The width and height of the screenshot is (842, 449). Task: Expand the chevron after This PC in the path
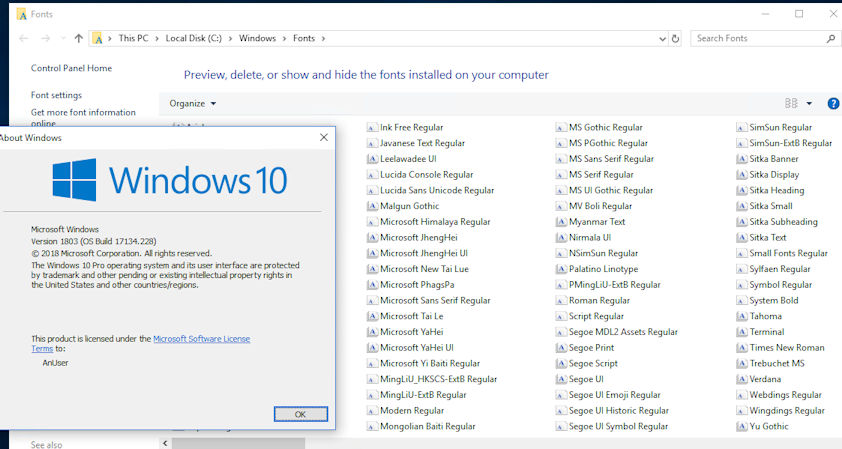(156, 39)
